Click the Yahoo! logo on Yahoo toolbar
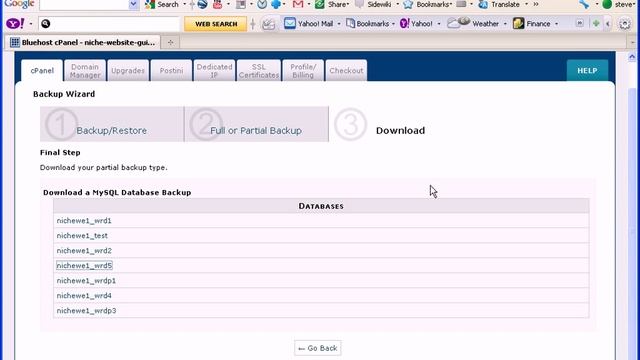This screenshot has height=360, width=640. (x=15, y=24)
